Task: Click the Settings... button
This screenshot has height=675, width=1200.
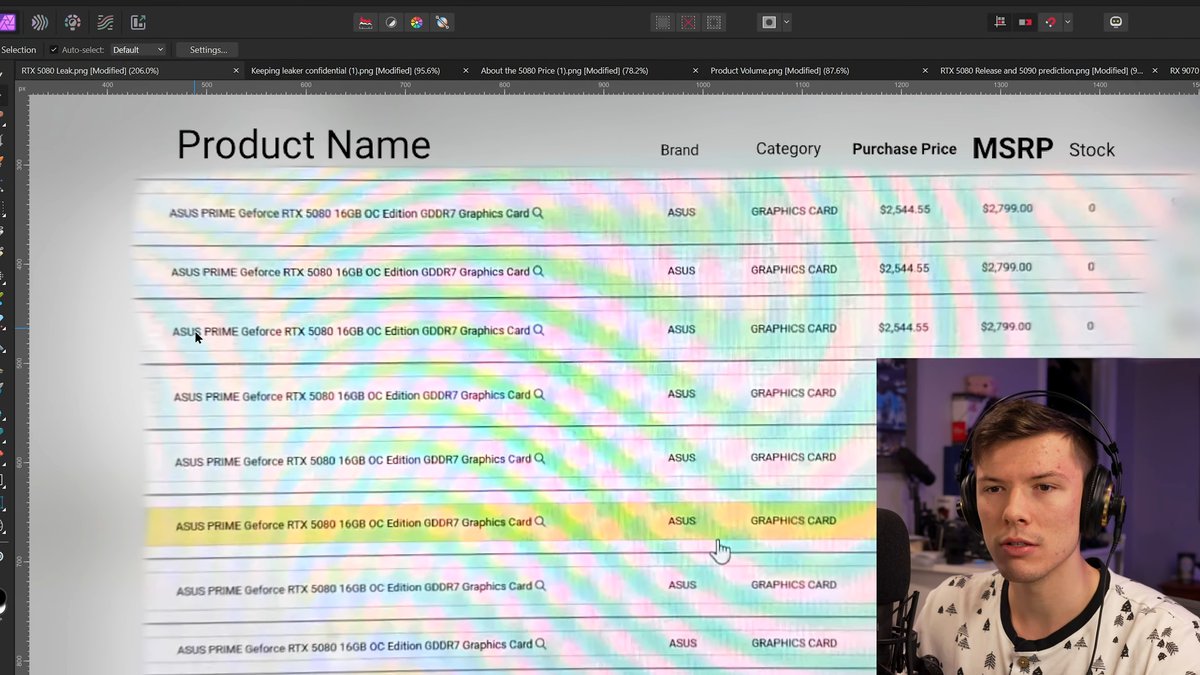Action: pyautogui.click(x=208, y=50)
